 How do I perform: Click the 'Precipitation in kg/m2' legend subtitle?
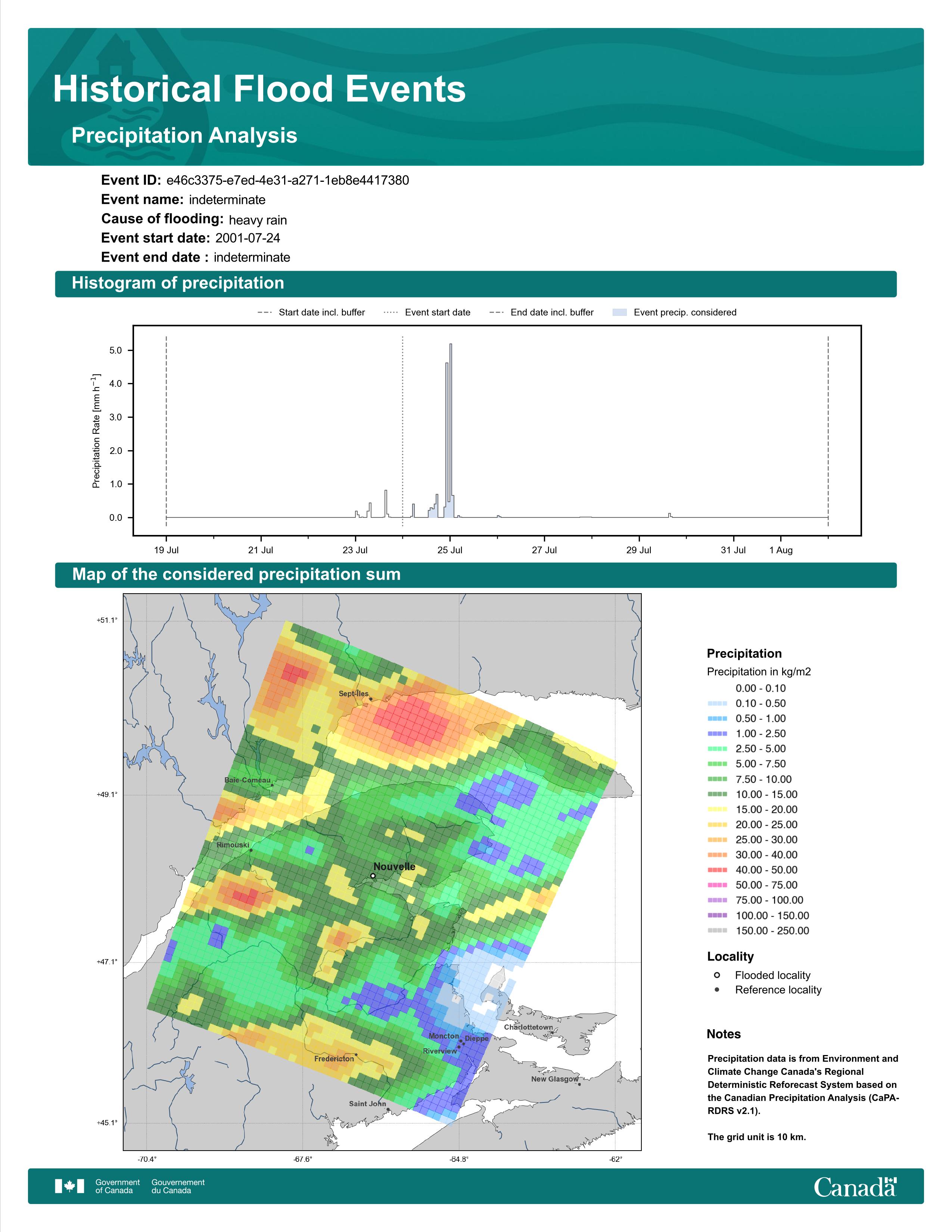click(759, 672)
